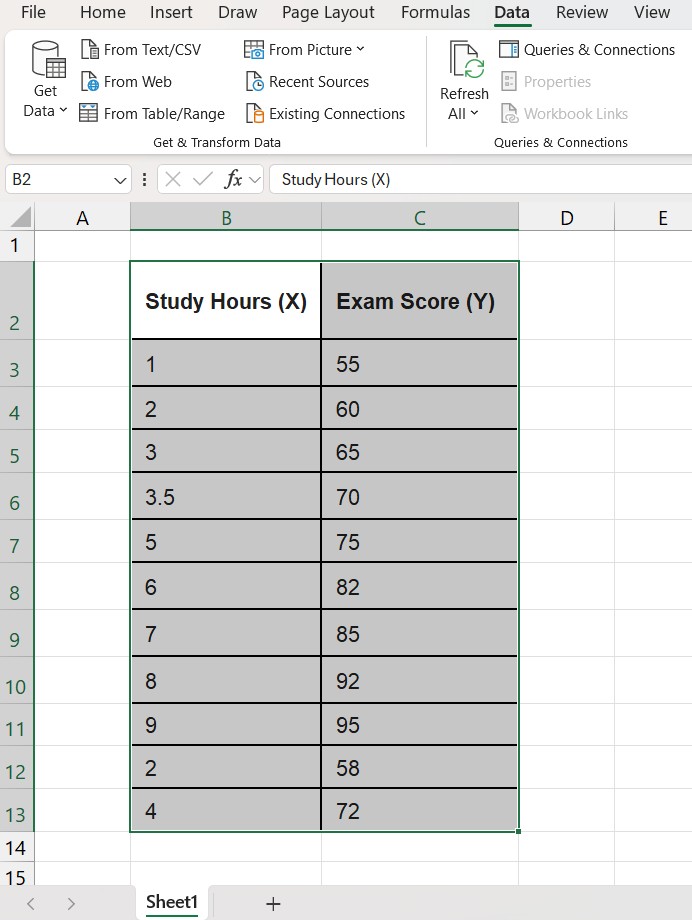Click the Properties button
The image size is (692, 920).
click(546, 82)
